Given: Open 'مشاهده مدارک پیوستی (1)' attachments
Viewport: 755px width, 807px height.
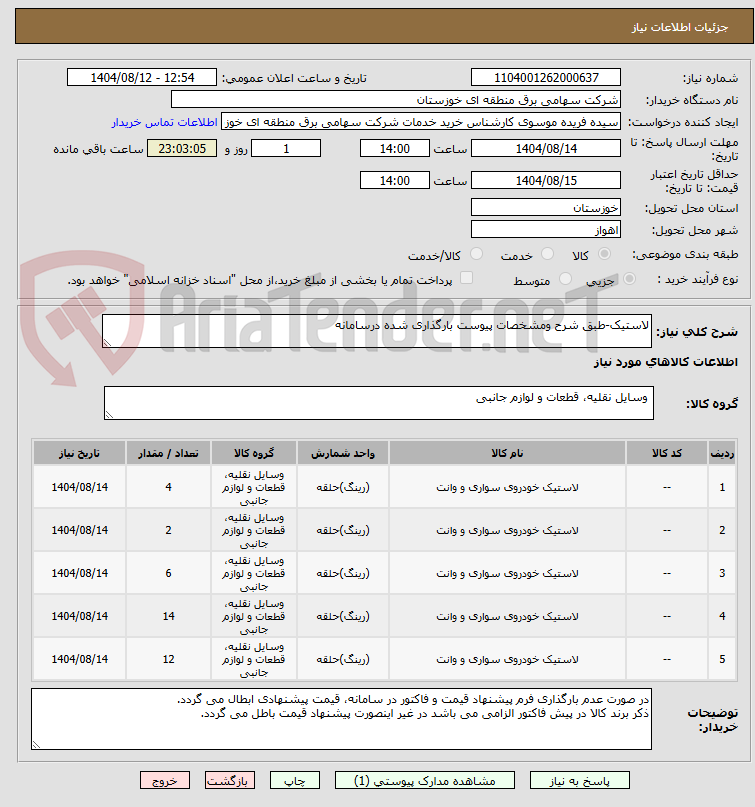Looking at the screenshot, I should tap(425, 780).
